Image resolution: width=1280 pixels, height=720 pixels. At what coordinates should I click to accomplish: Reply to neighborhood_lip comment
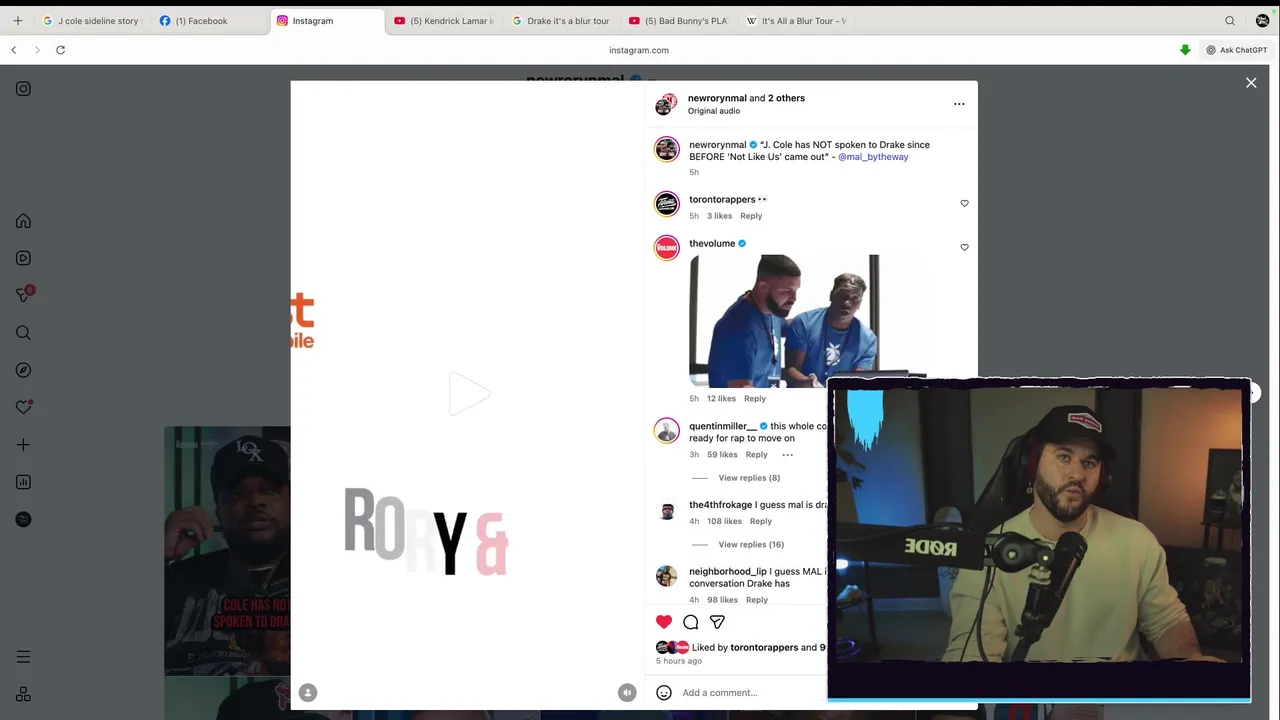click(757, 600)
